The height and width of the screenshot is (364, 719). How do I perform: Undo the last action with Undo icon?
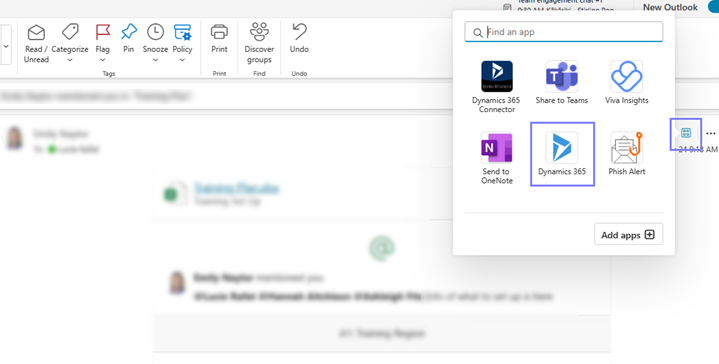(x=299, y=32)
